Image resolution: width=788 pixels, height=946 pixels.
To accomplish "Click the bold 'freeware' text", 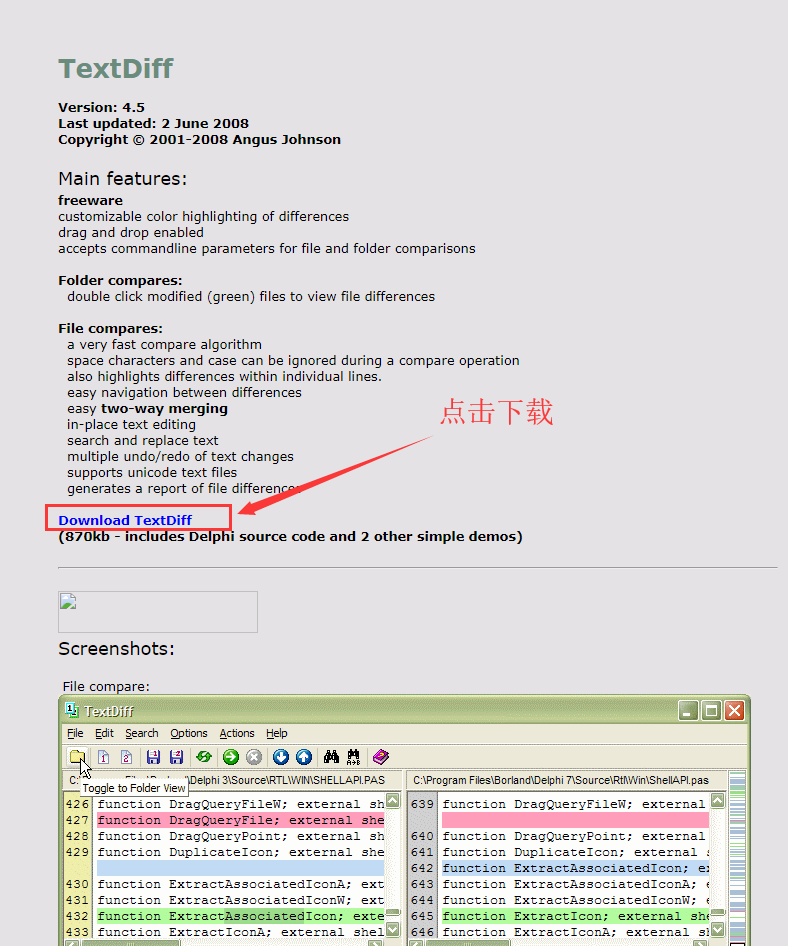I will click(90, 200).
